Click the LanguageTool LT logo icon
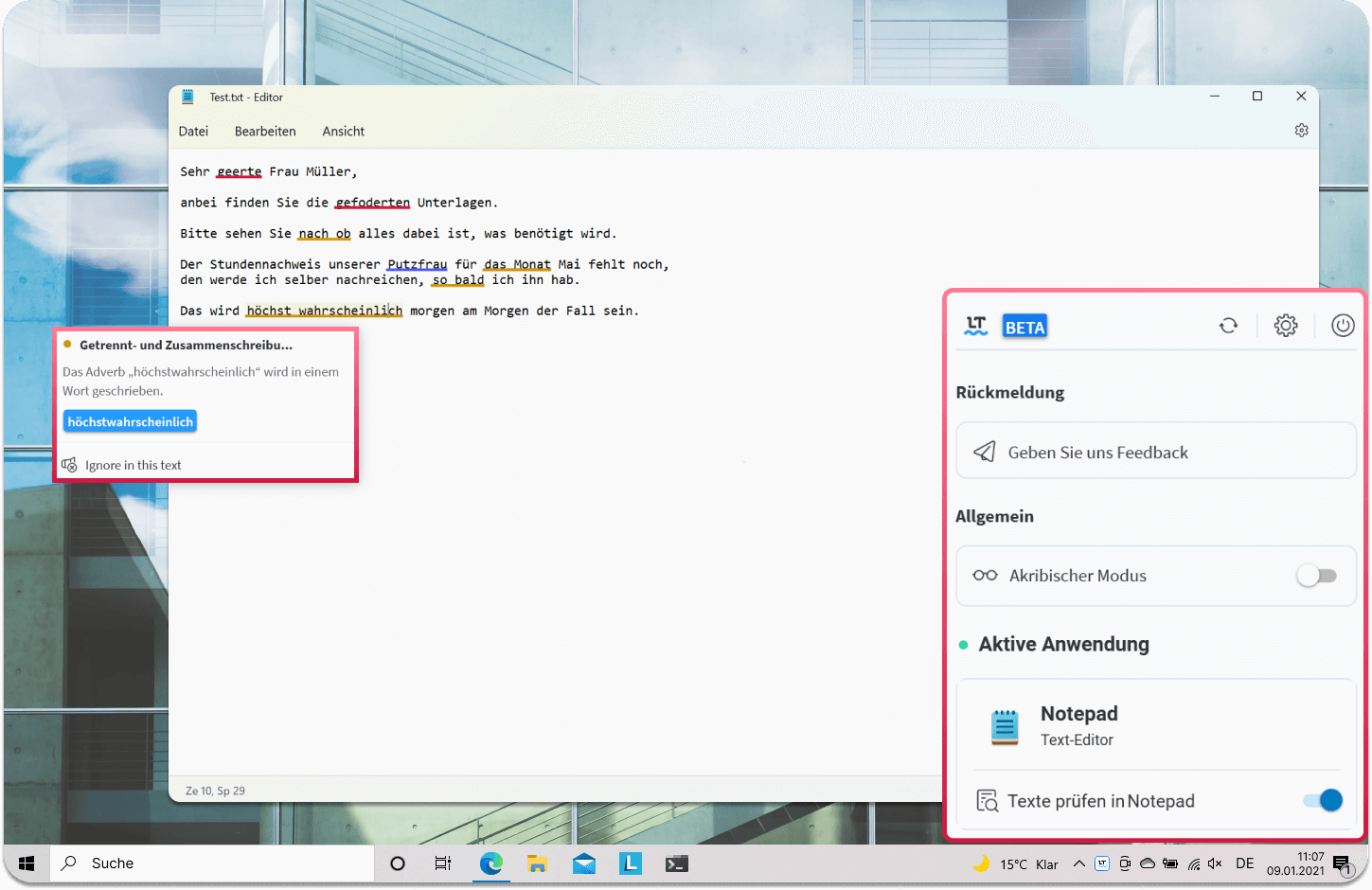Screen dimensions: 1372x890 (x=976, y=326)
